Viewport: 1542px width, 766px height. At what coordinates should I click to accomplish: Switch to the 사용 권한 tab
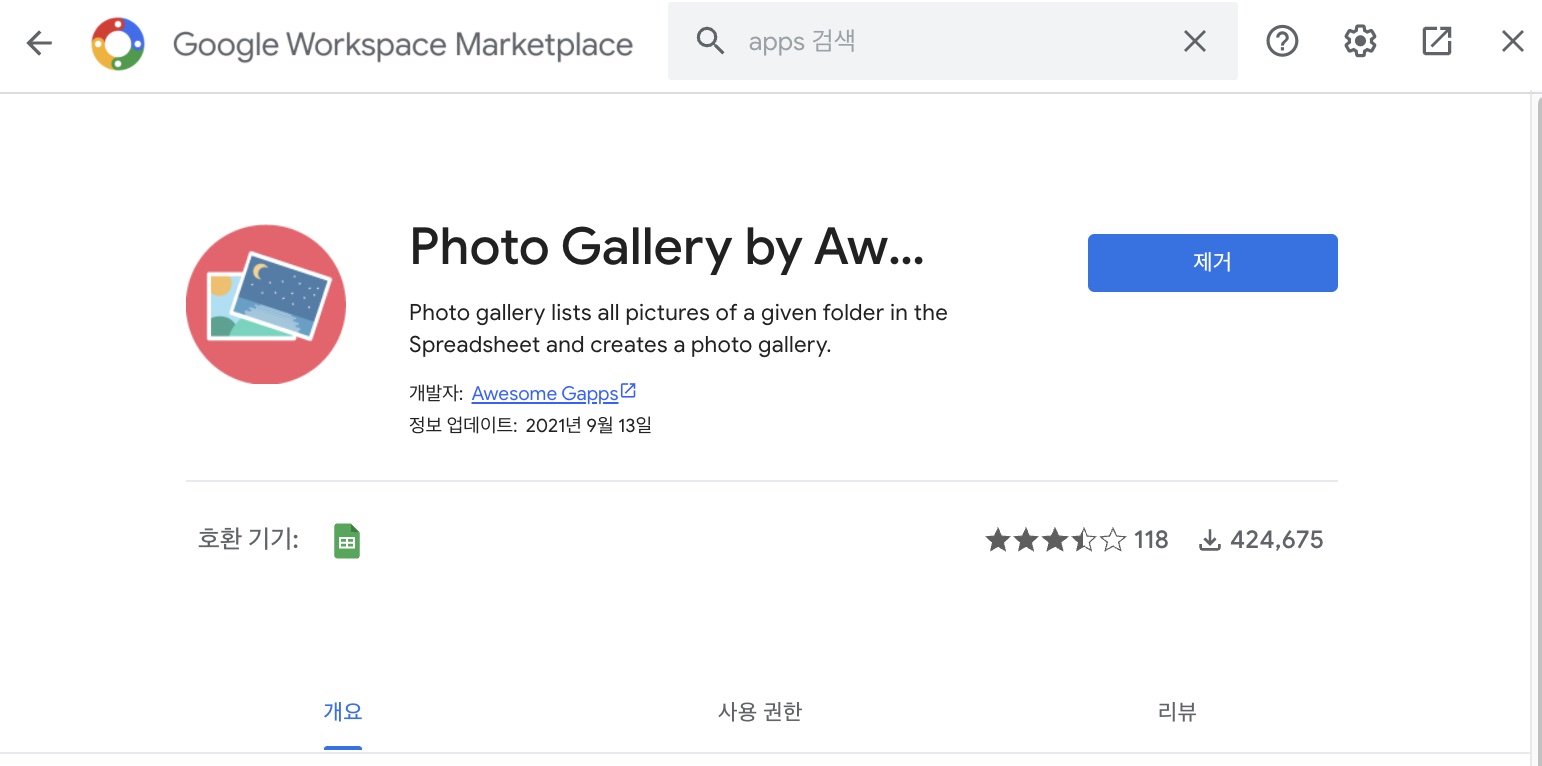coord(760,712)
